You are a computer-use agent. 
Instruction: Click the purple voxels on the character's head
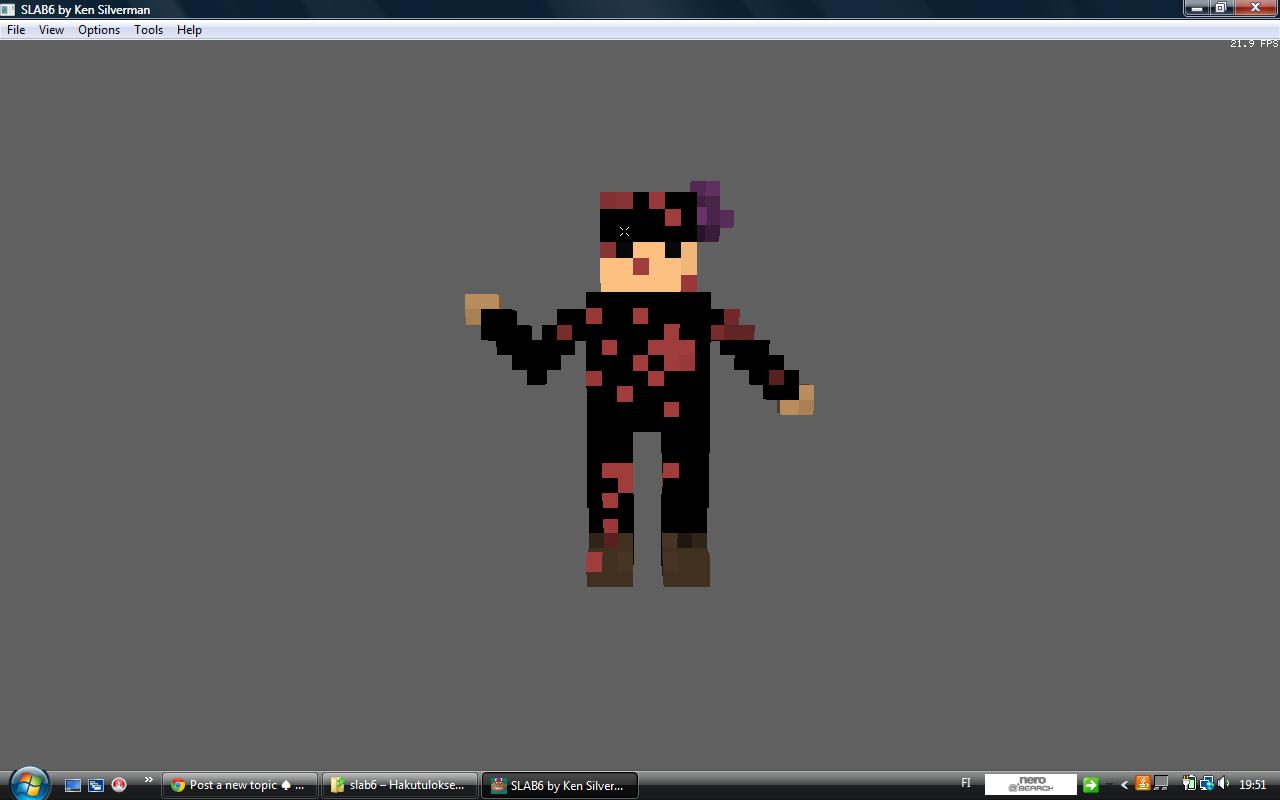[x=711, y=210]
